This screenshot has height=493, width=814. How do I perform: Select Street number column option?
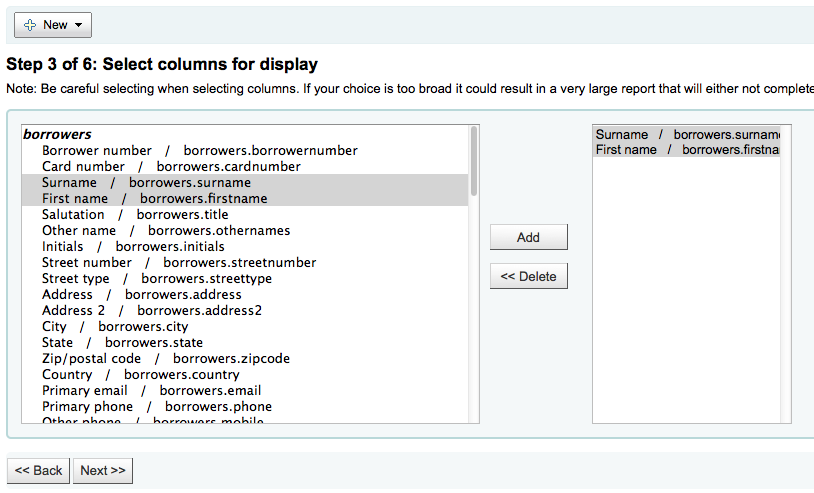245,263
